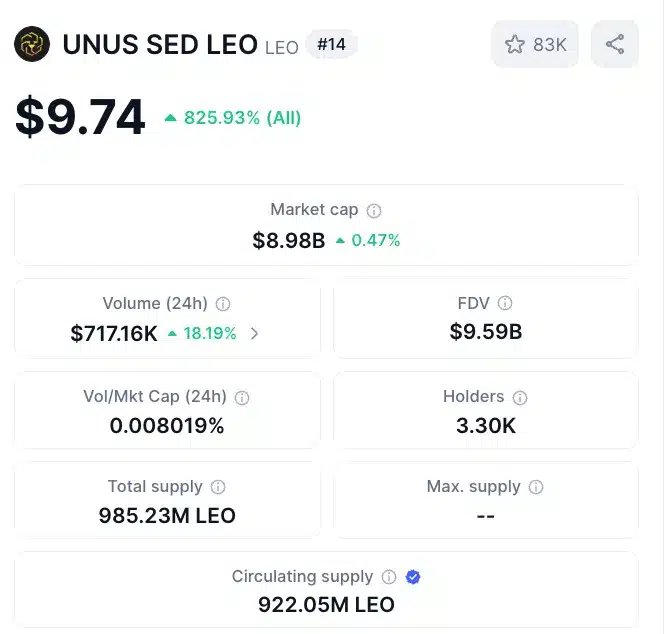Click the blue verified badge near Circulating supply
666x634 pixels.
pos(413,577)
